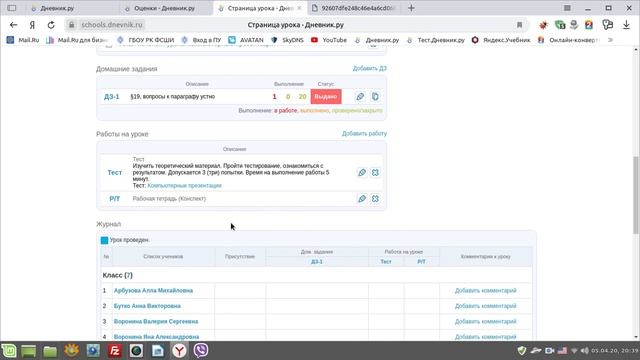Open Тест work link in list

[x=114, y=173]
